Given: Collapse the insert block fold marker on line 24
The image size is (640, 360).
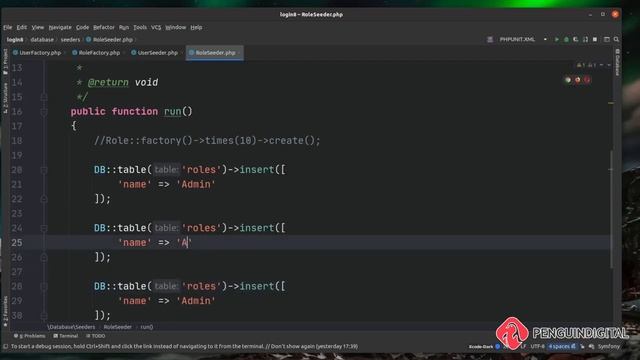Looking at the screenshot, I should (x=44, y=228).
